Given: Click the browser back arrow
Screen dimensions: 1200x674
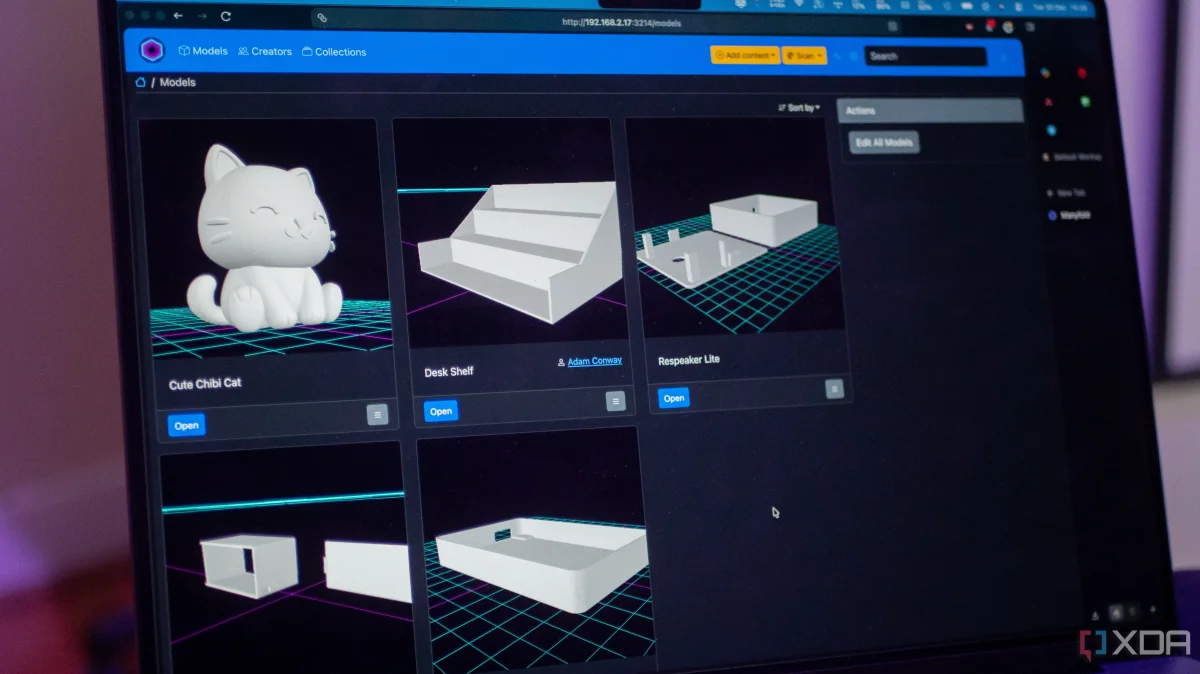Looking at the screenshot, I should pos(178,16).
